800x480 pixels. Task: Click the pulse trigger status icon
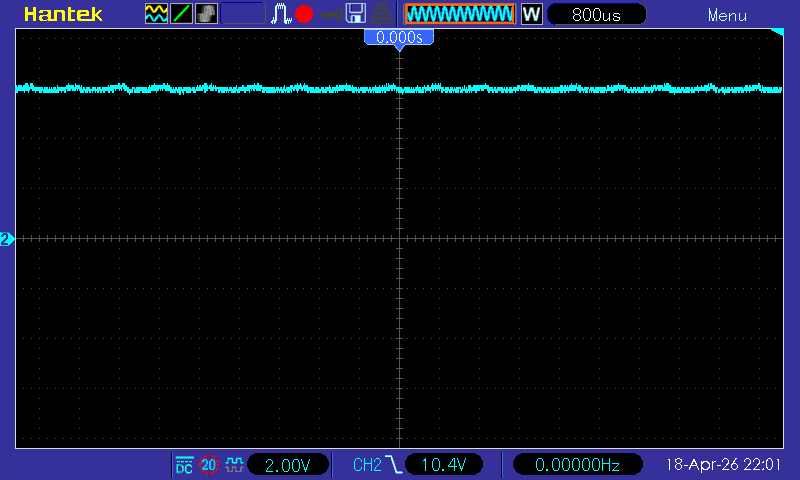pos(282,14)
